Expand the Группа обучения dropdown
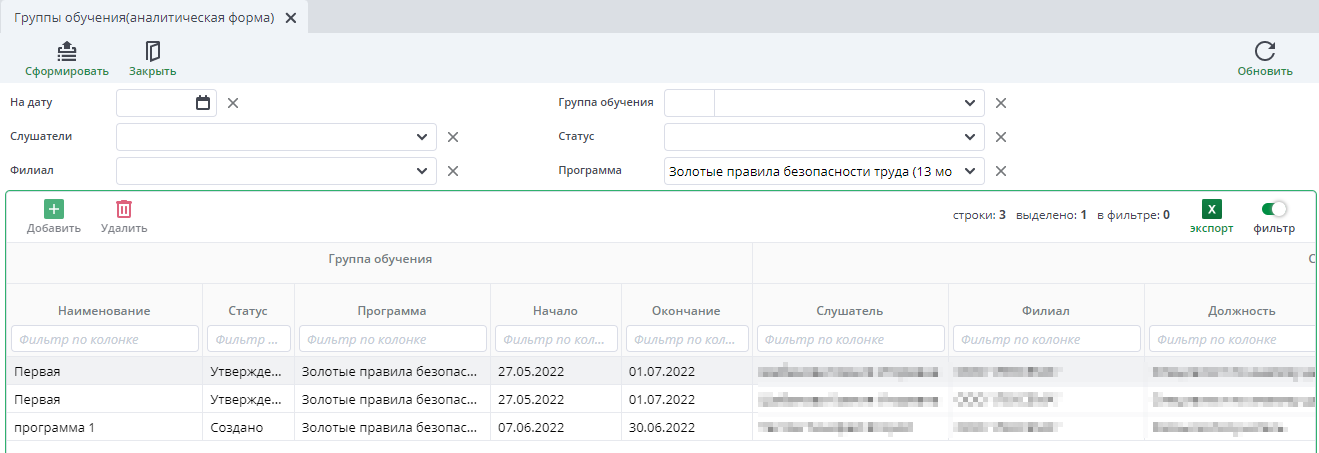 point(969,103)
